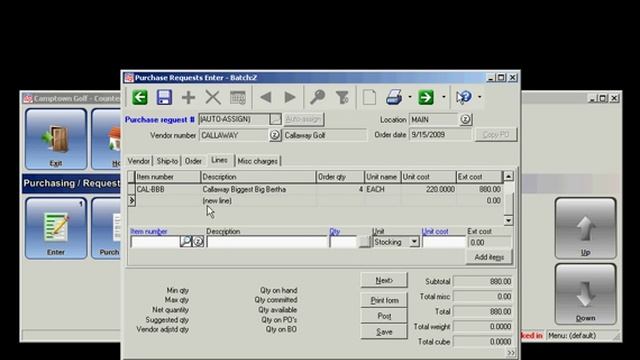Click the Description entry field

[x=267, y=242]
